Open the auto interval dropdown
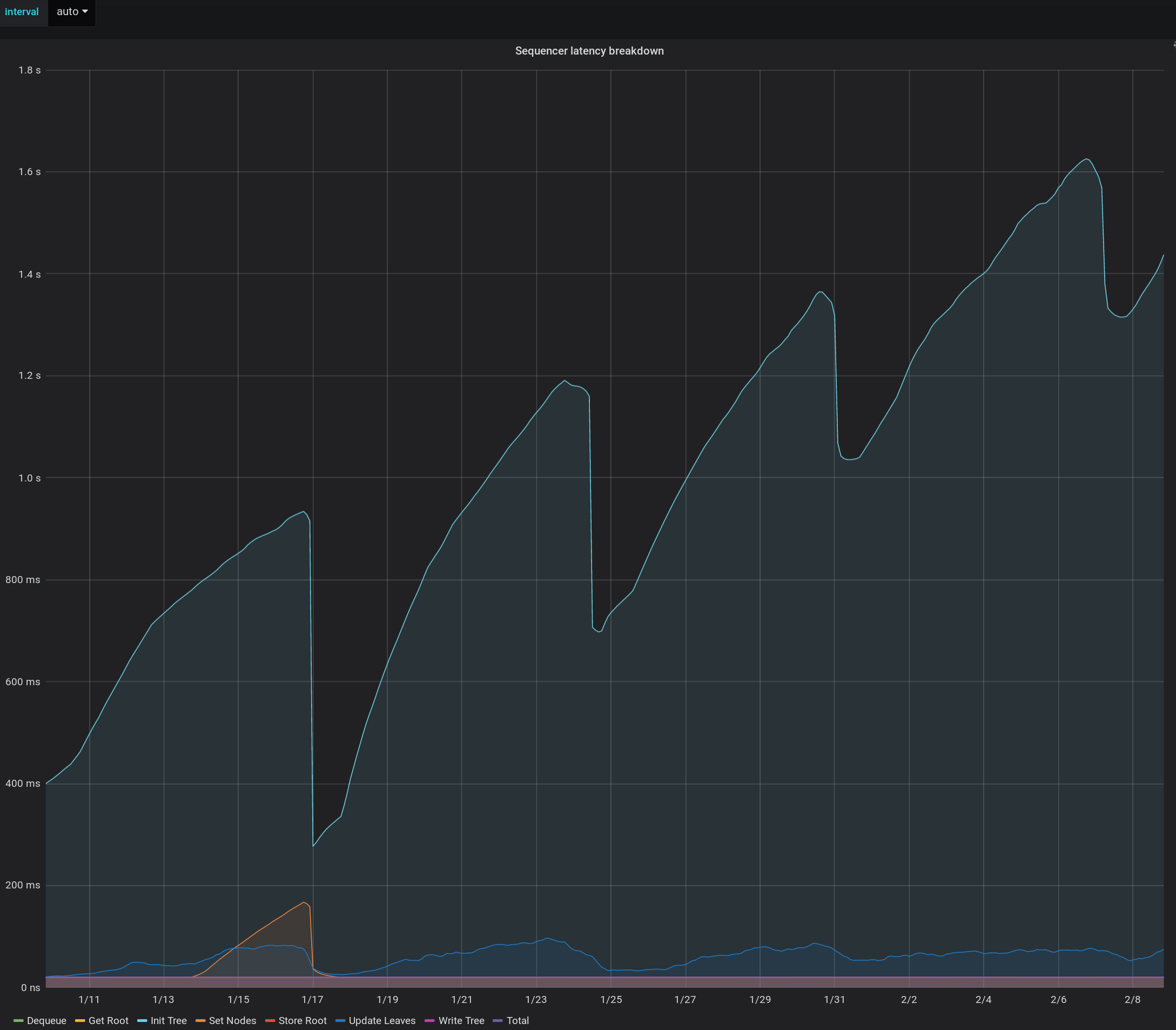 71,11
